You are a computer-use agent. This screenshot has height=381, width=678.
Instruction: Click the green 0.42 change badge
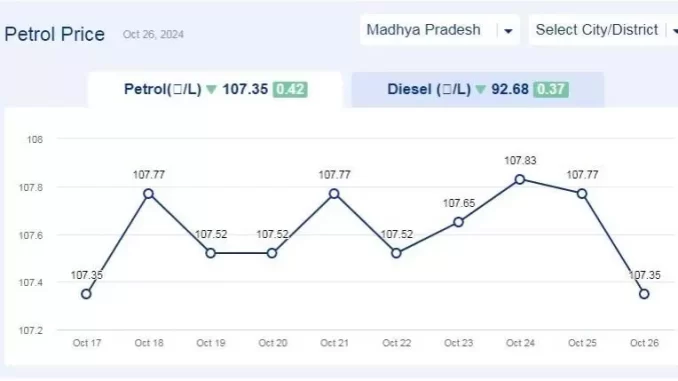click(x=290, y=90)
